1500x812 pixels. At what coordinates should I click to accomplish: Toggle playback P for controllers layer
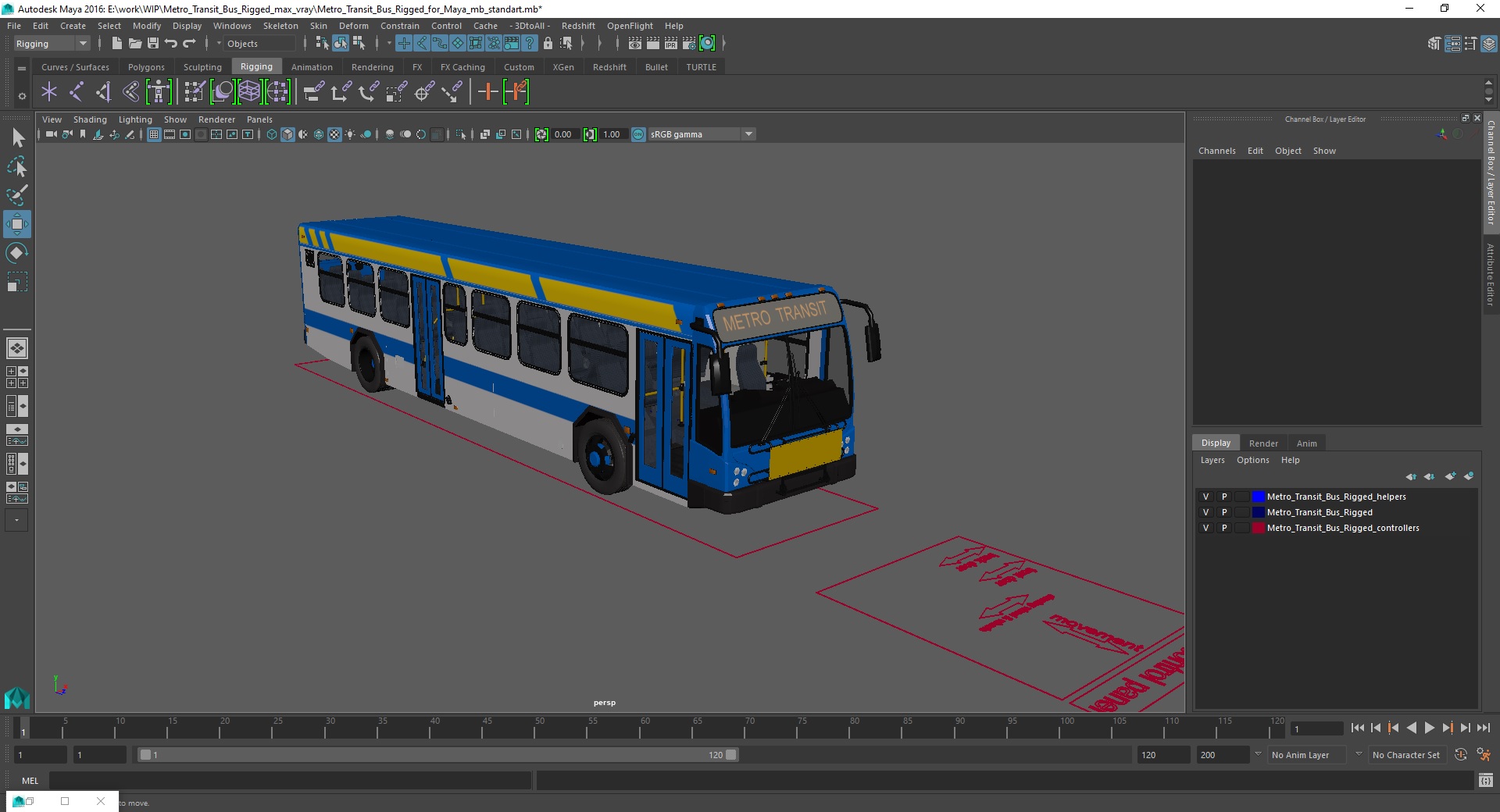(x=1224, y=528)
